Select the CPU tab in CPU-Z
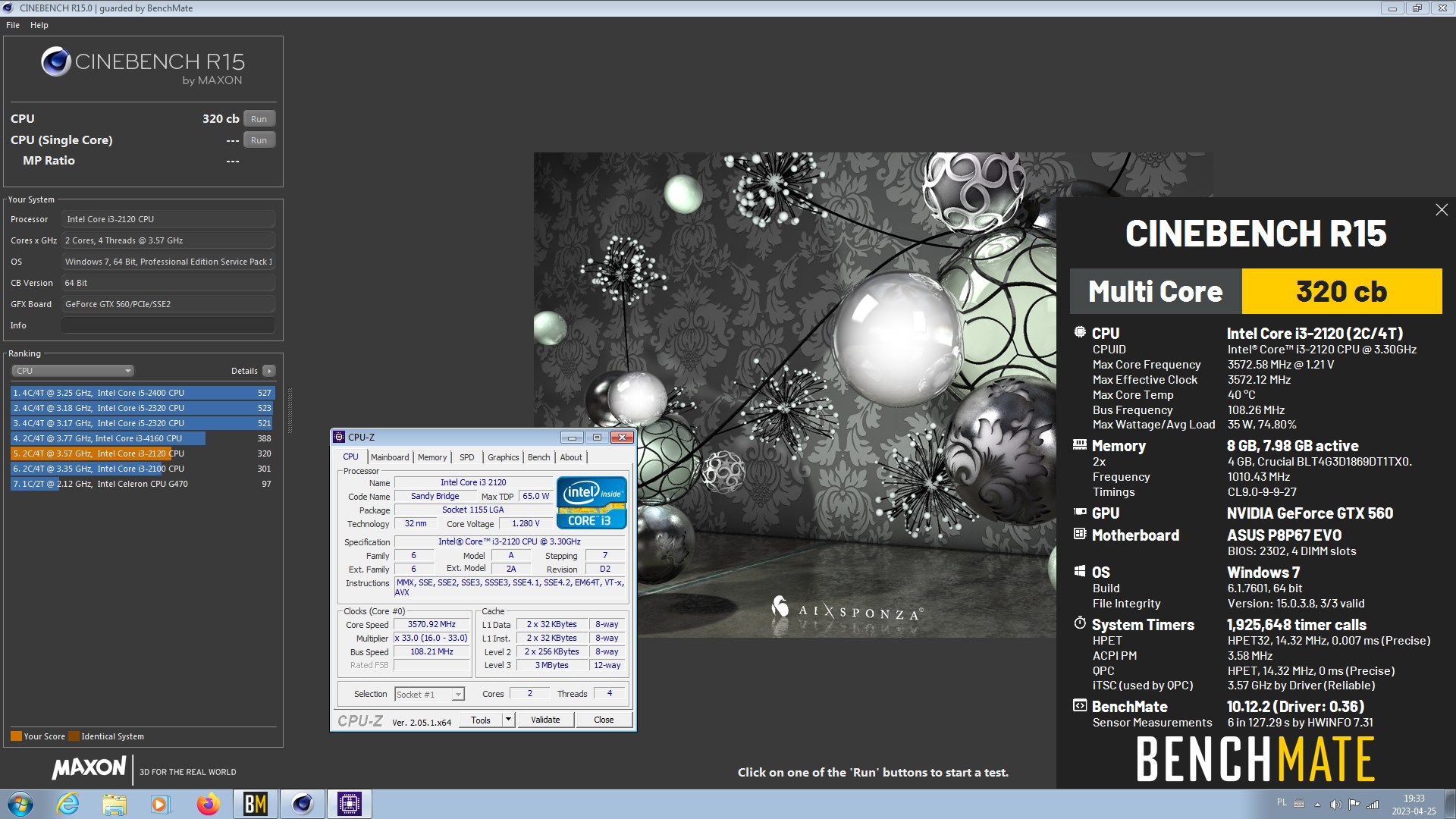This screenshot has height=819, width=1456. 350,457
